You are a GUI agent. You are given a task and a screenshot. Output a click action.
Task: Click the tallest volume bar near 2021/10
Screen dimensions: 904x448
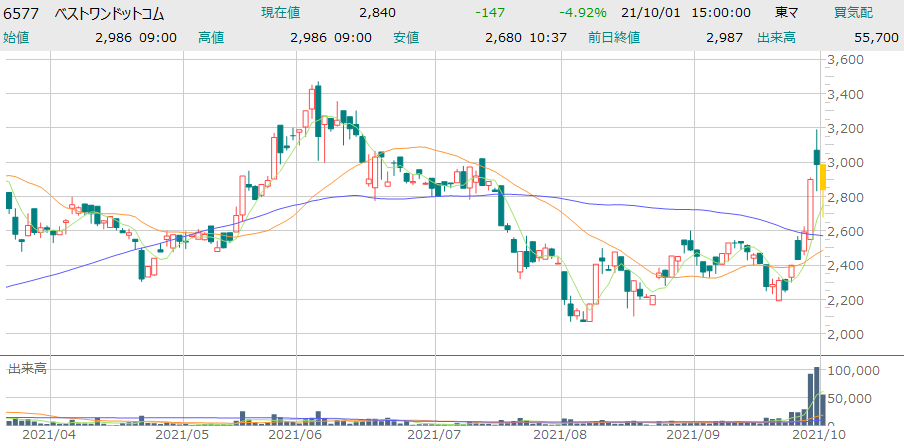(817, 400)
